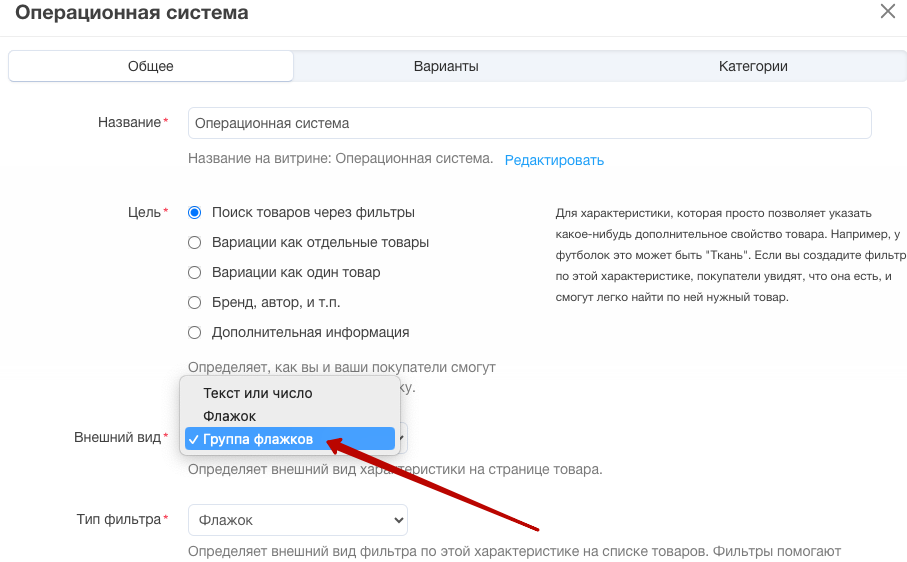Choose Дополнительная информация radio button

click(x=194, y=332)
